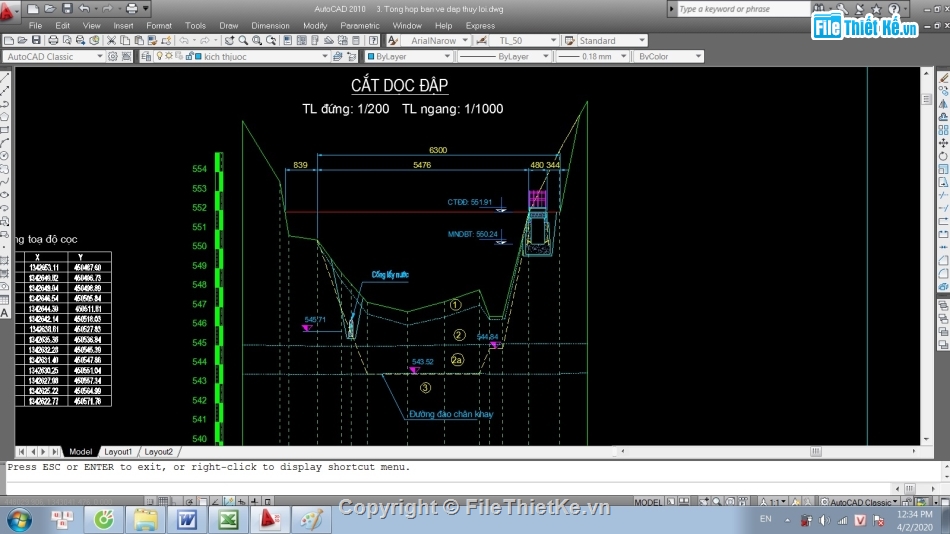
Task: Click the Cut scissors icon
Action: pyautogui.click(x=111, y=41)
